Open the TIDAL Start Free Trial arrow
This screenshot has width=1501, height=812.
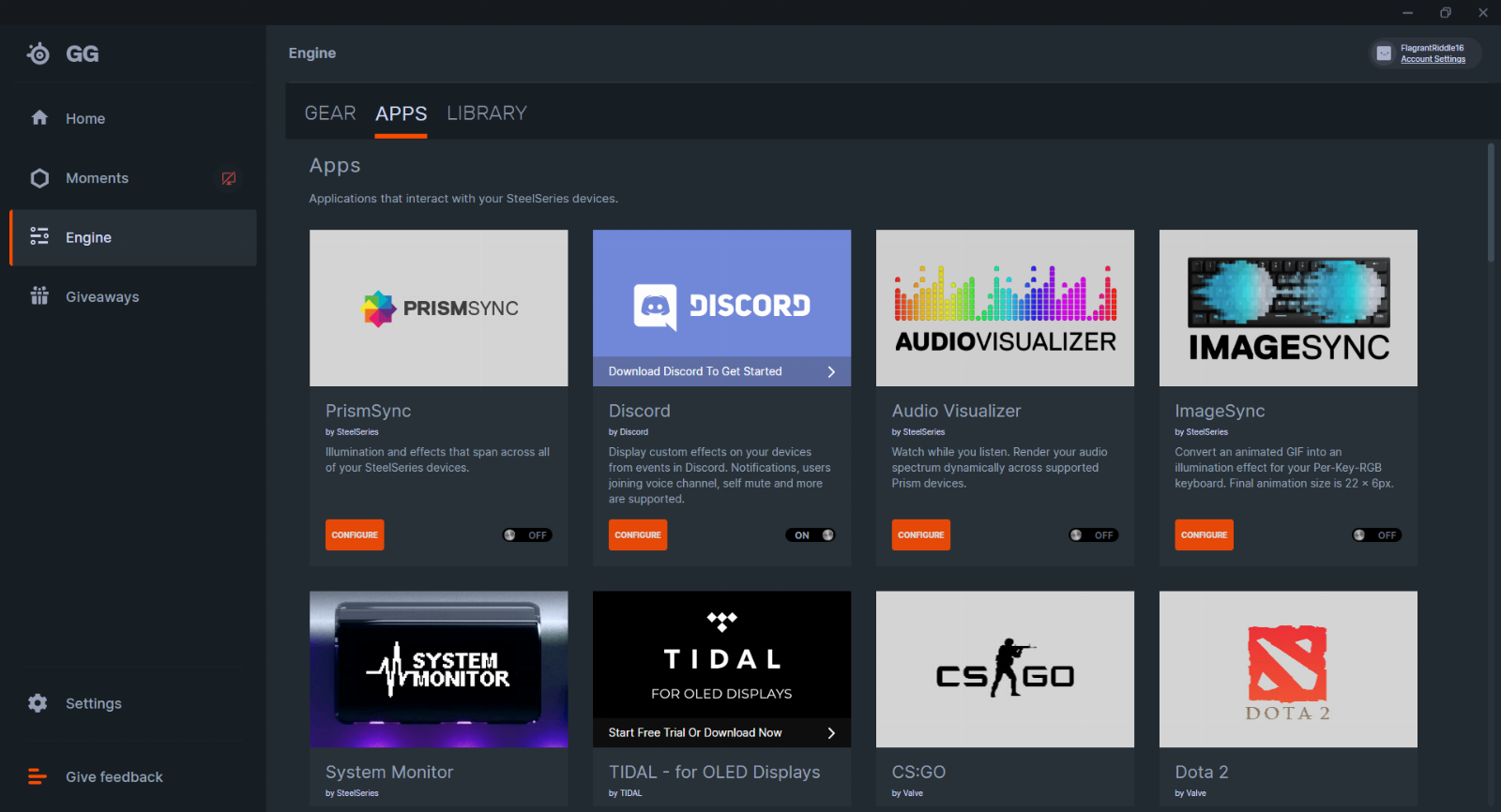tap(831, 733)
